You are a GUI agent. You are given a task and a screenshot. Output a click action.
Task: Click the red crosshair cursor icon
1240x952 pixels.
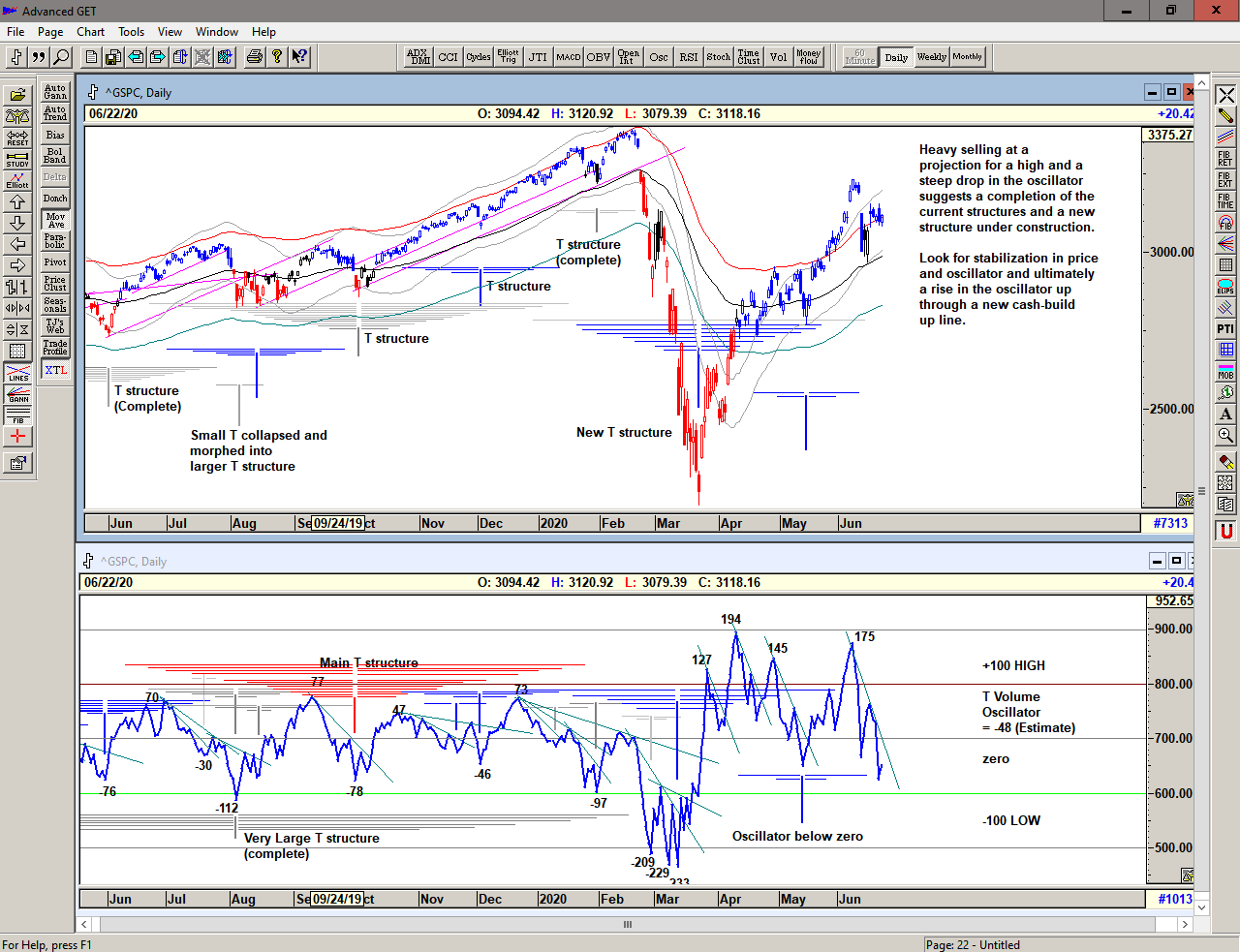click(x=17, y=437)
